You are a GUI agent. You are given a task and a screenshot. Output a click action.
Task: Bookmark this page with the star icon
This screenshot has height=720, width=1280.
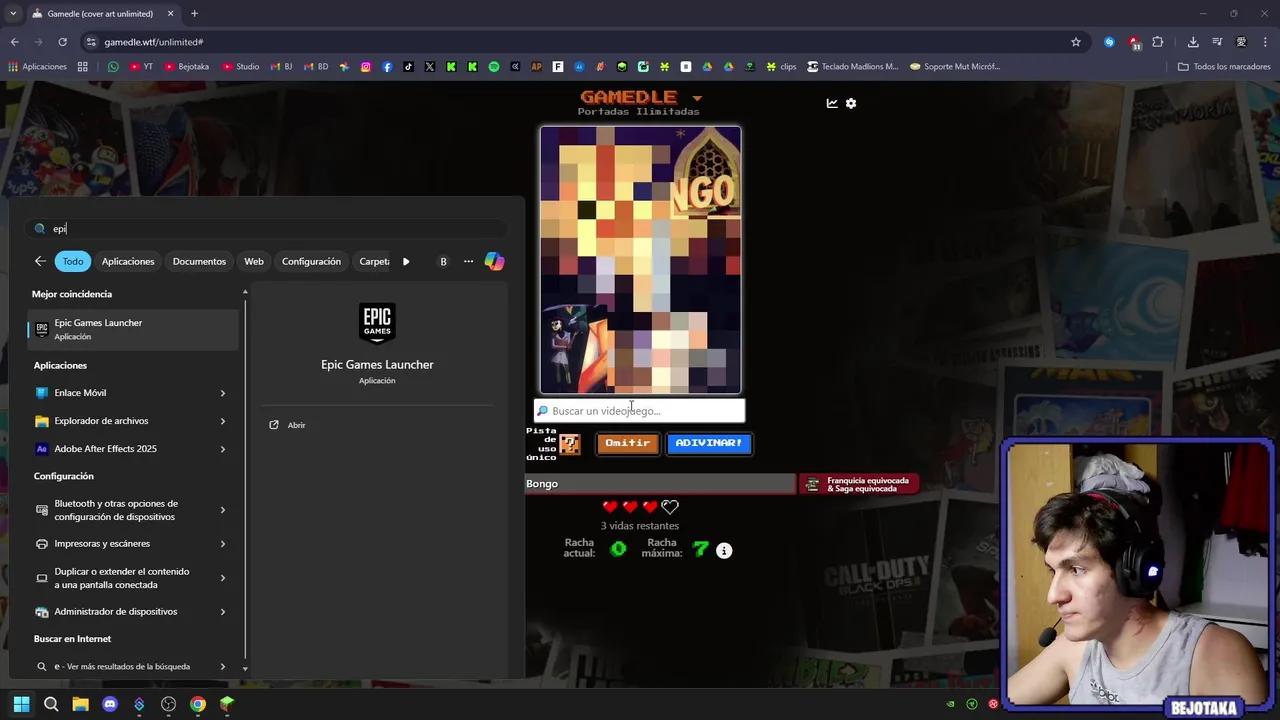1076,42
